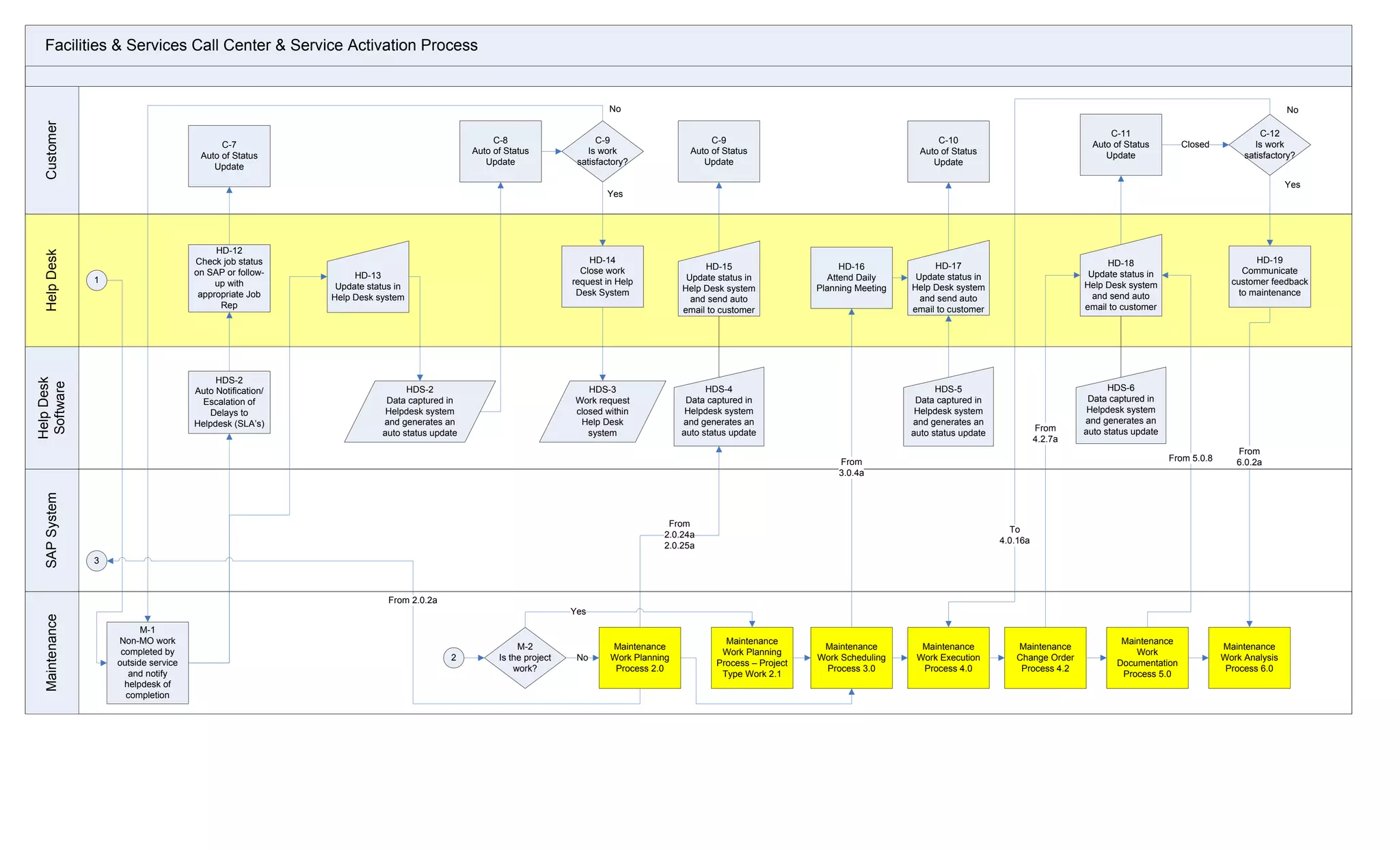The image size is (1400, 850).
Task: Select the Maintenance Work Planning Process 2.0 box
Action: click(x=639, y=658)
